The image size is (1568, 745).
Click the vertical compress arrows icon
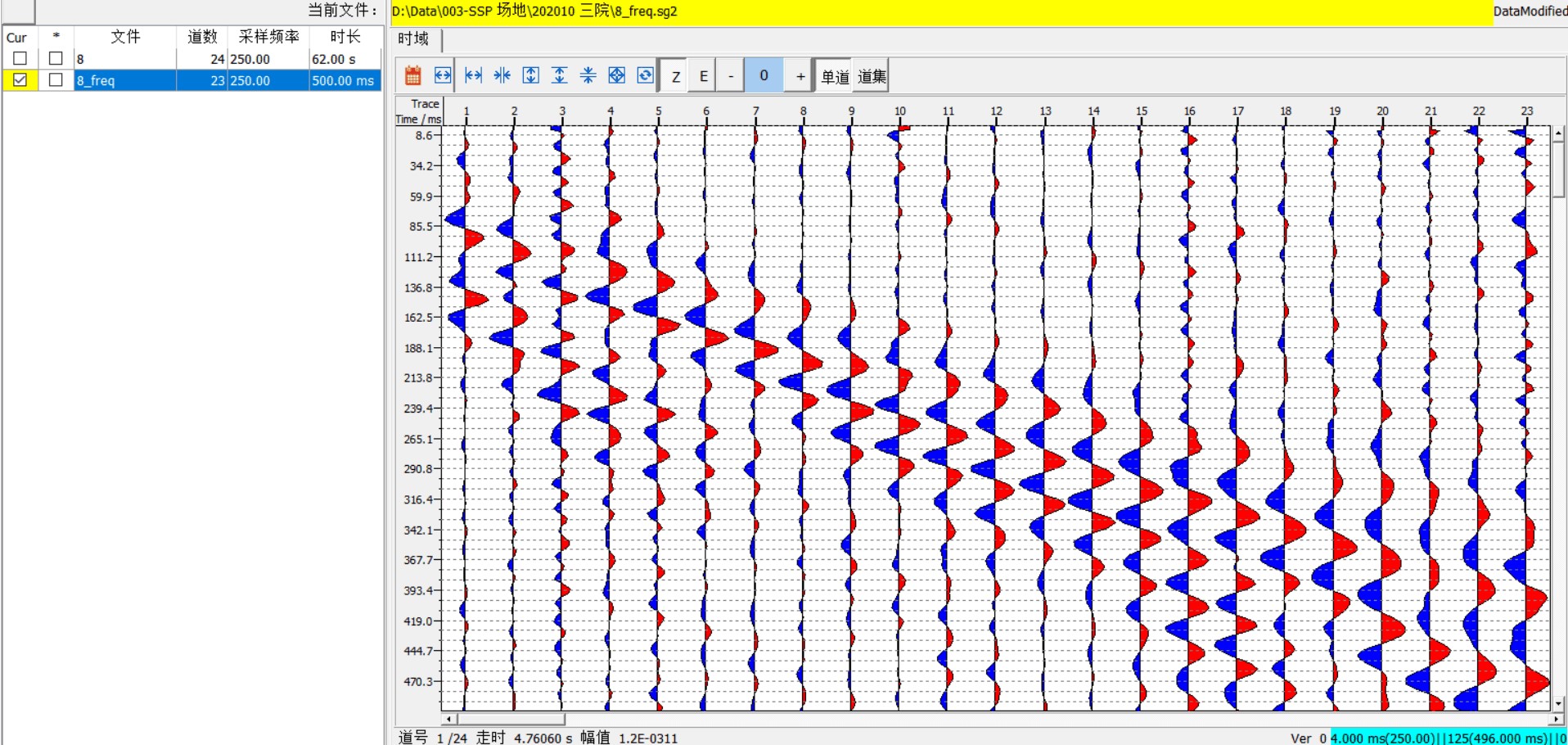588,76
